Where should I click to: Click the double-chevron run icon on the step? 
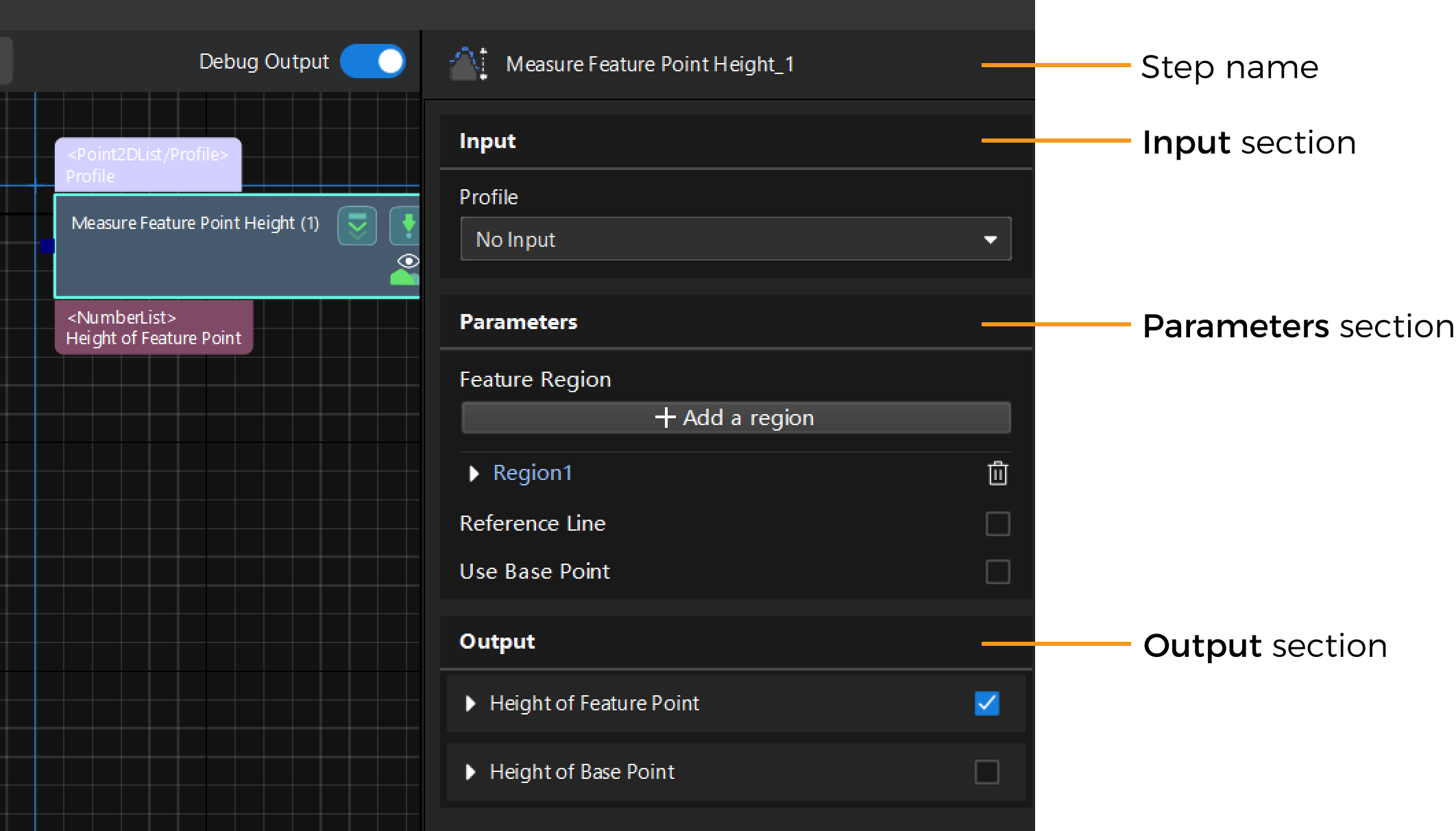[357, 226]
